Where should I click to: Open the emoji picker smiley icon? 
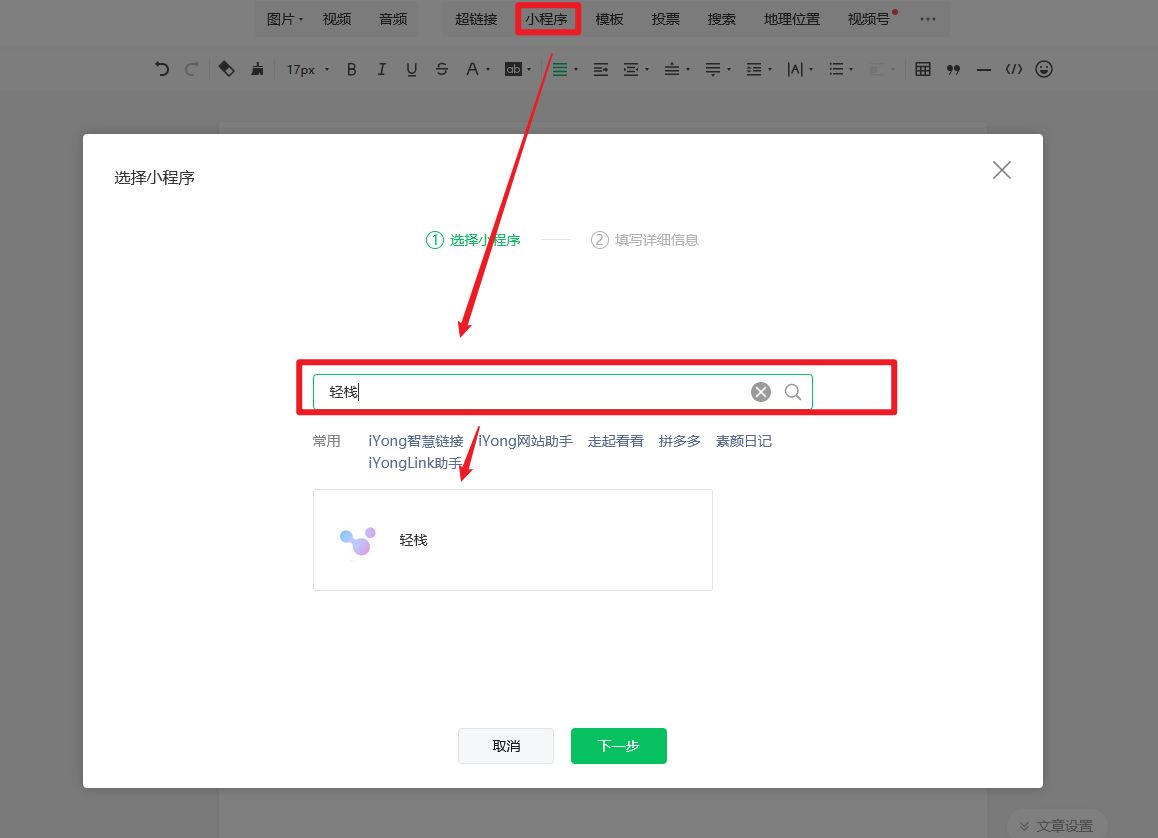tap(1044, 69)
